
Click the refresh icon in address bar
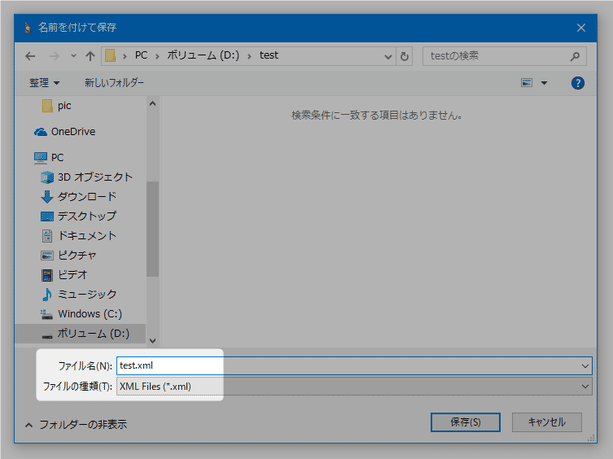coord(404,56)
